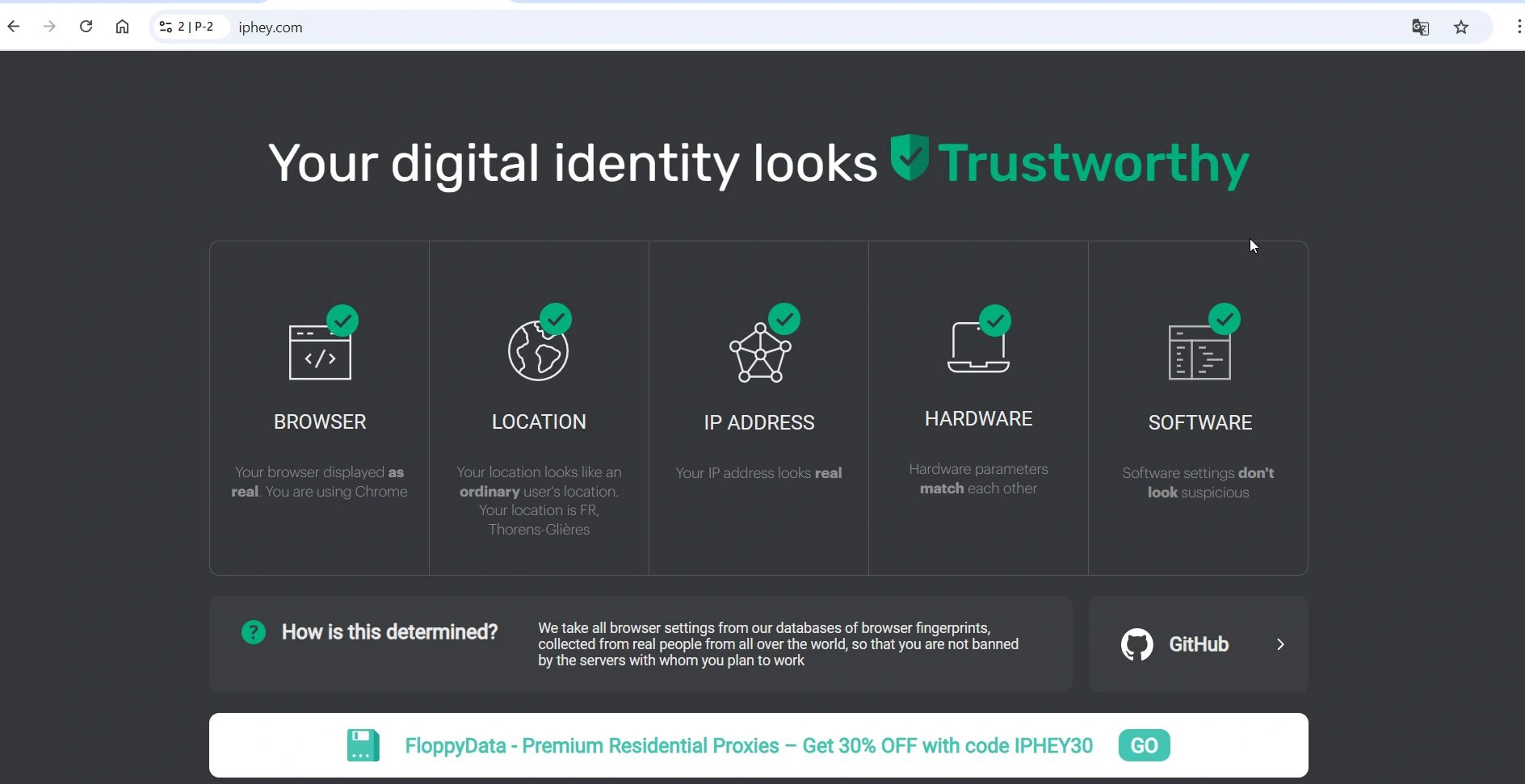
Task: Click the SOFTWARE settings panel icon
Action: (x=1199, y=352)
